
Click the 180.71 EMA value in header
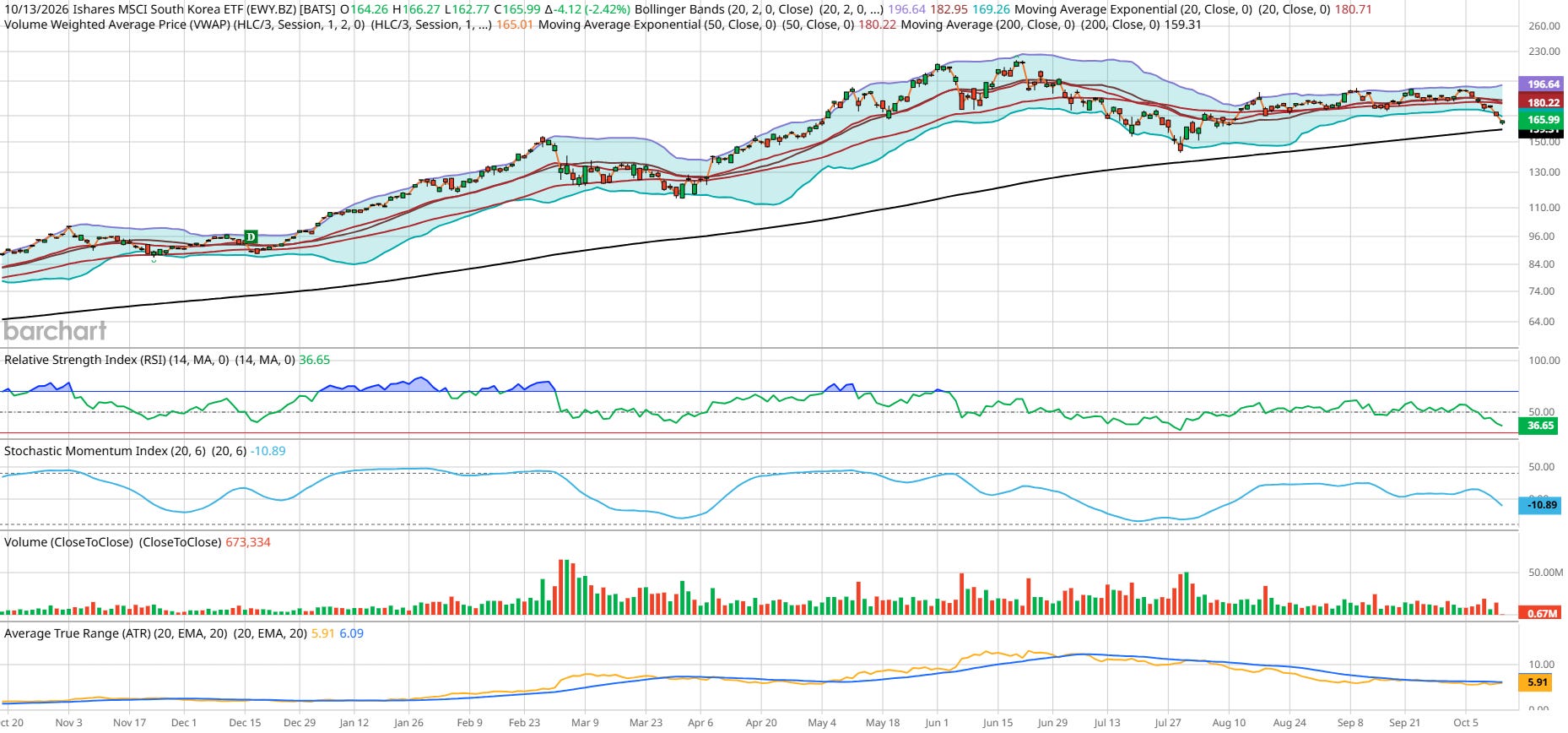[x=1354, y=9]
